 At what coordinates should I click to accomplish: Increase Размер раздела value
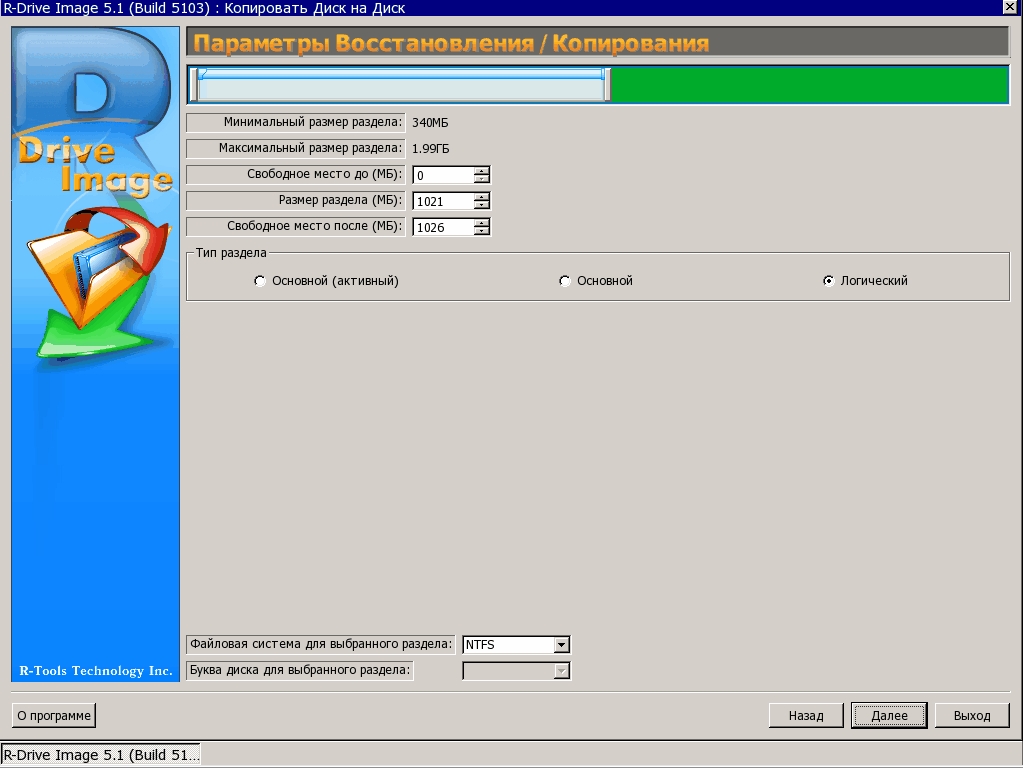pos(481,197)
